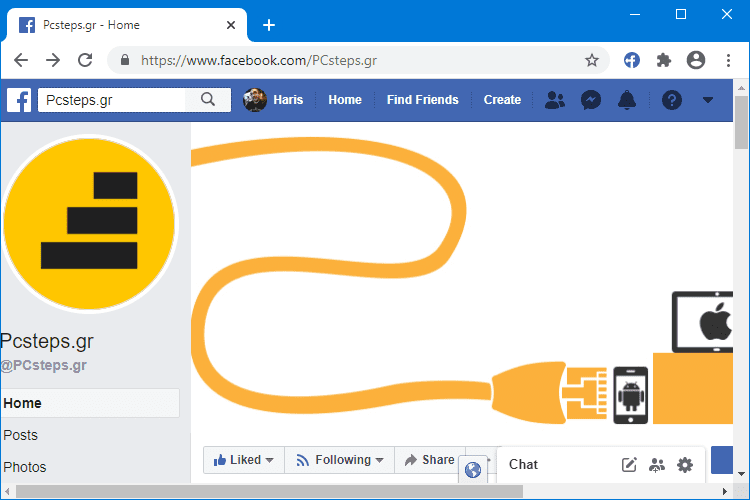The image size is (750, 500).
Task: Open the Chrome profile avatar
Action: (x=695, y=60)
